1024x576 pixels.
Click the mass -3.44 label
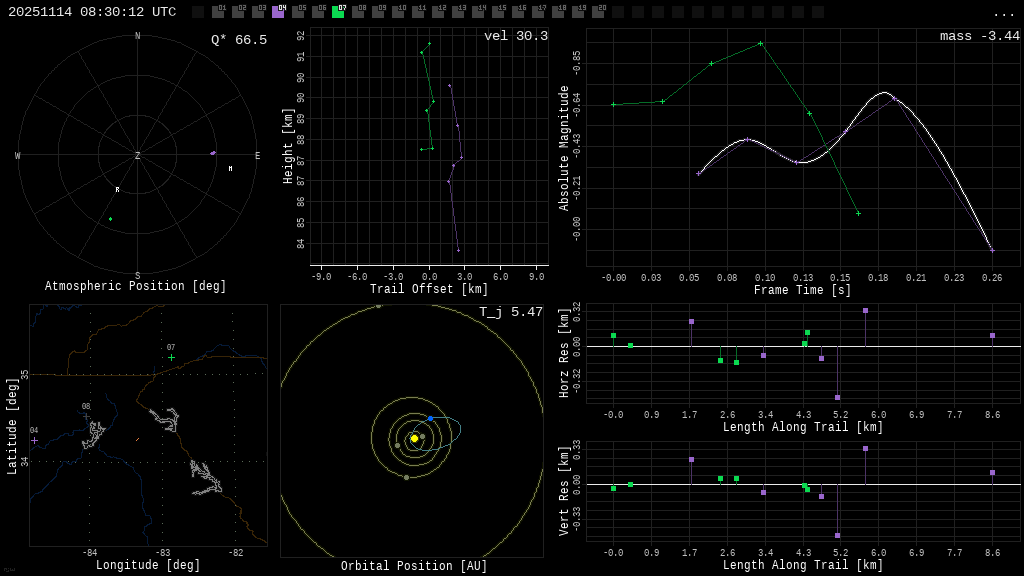(x=979, y=36)
